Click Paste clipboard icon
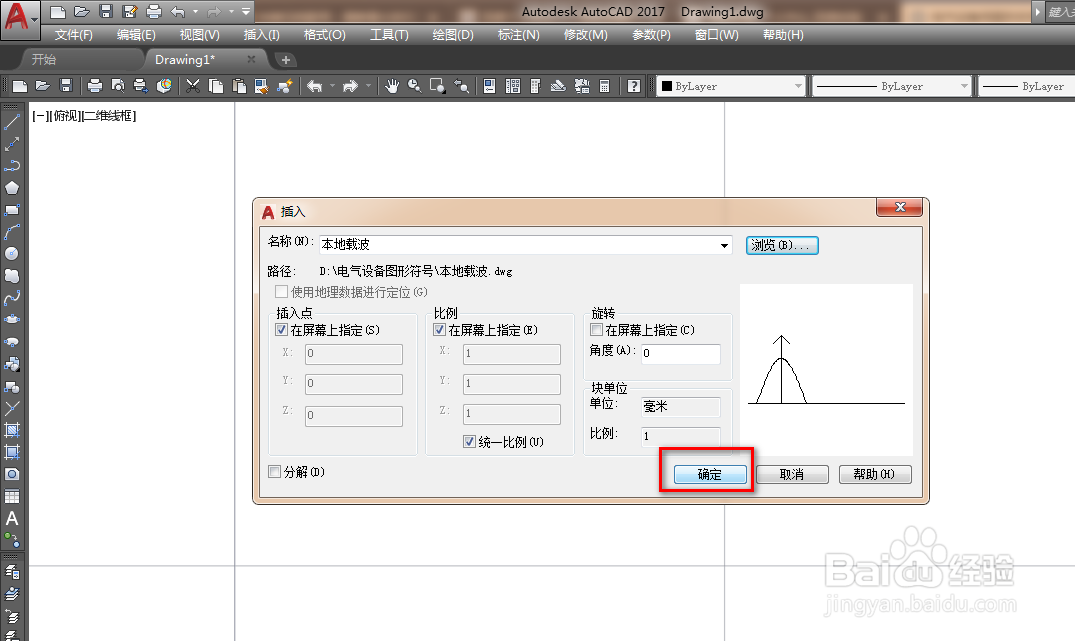Screen dimensions: 1075x641 (239, 86)
